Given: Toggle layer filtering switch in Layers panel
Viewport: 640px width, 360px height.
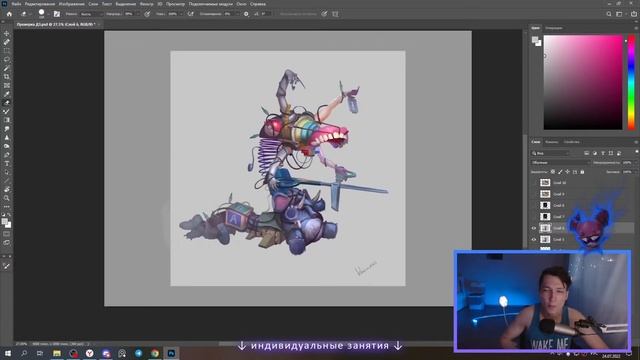Looking at the screenshot, I should click(637, 152).
